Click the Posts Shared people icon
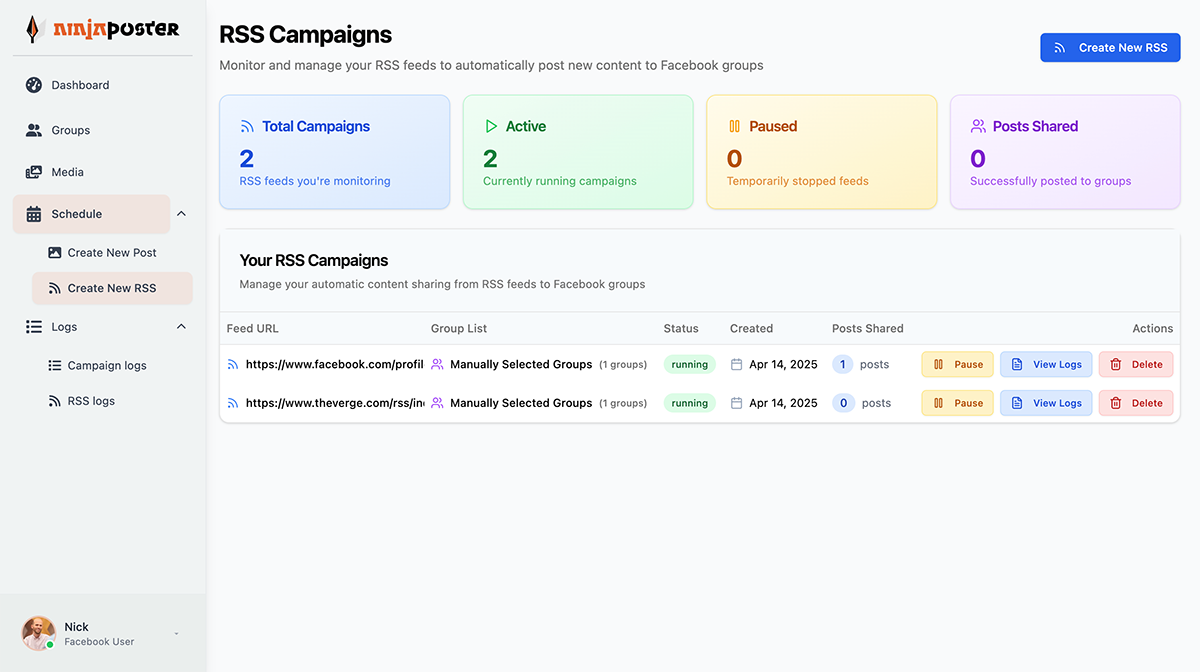Image resolution: width=1200 pixels, height=672 pixels. click(978, 127)
